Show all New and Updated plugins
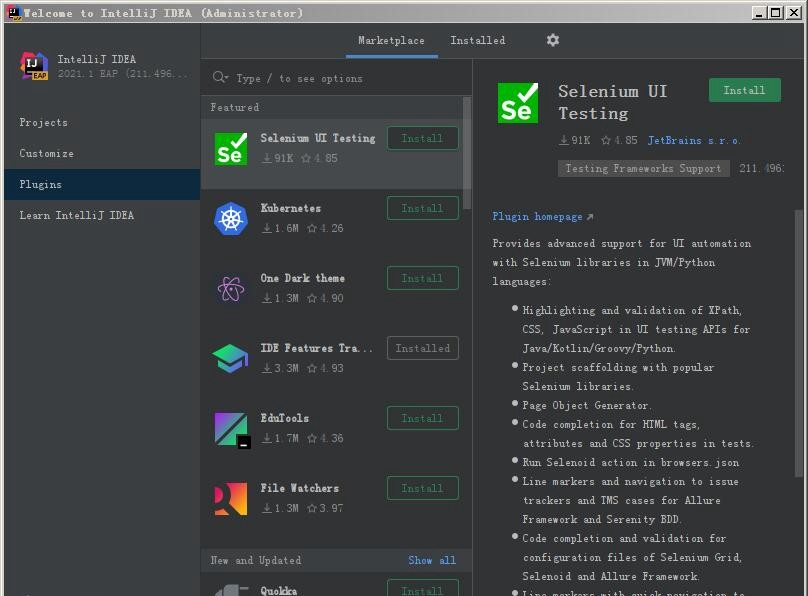This screenshot has width=808, height=596. 432,560
